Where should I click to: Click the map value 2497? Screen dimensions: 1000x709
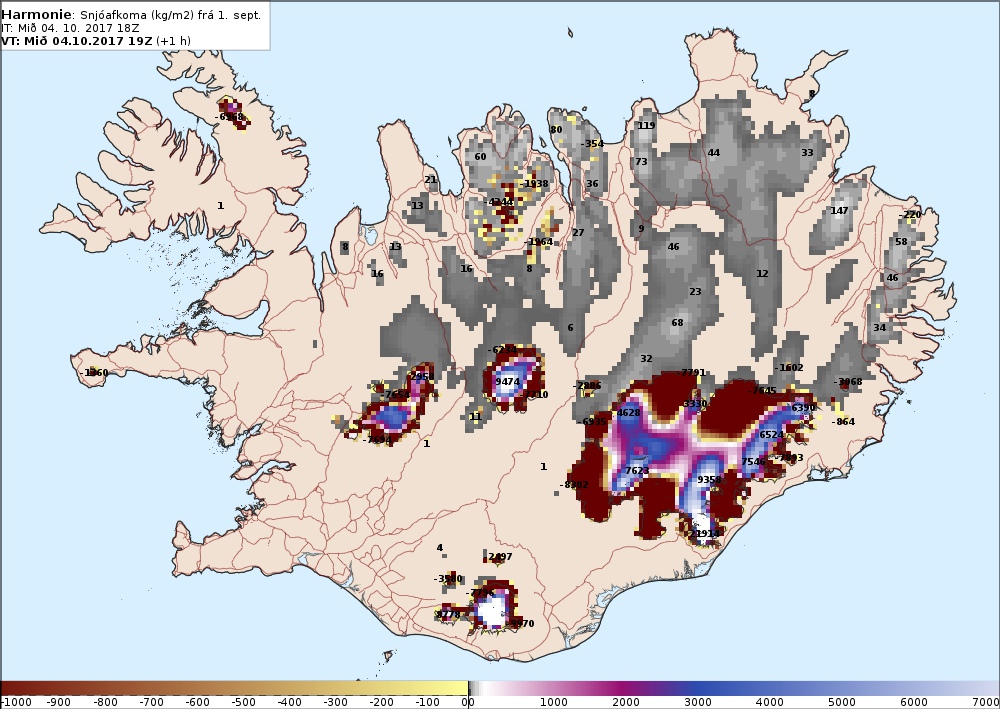tap(499, 557)
